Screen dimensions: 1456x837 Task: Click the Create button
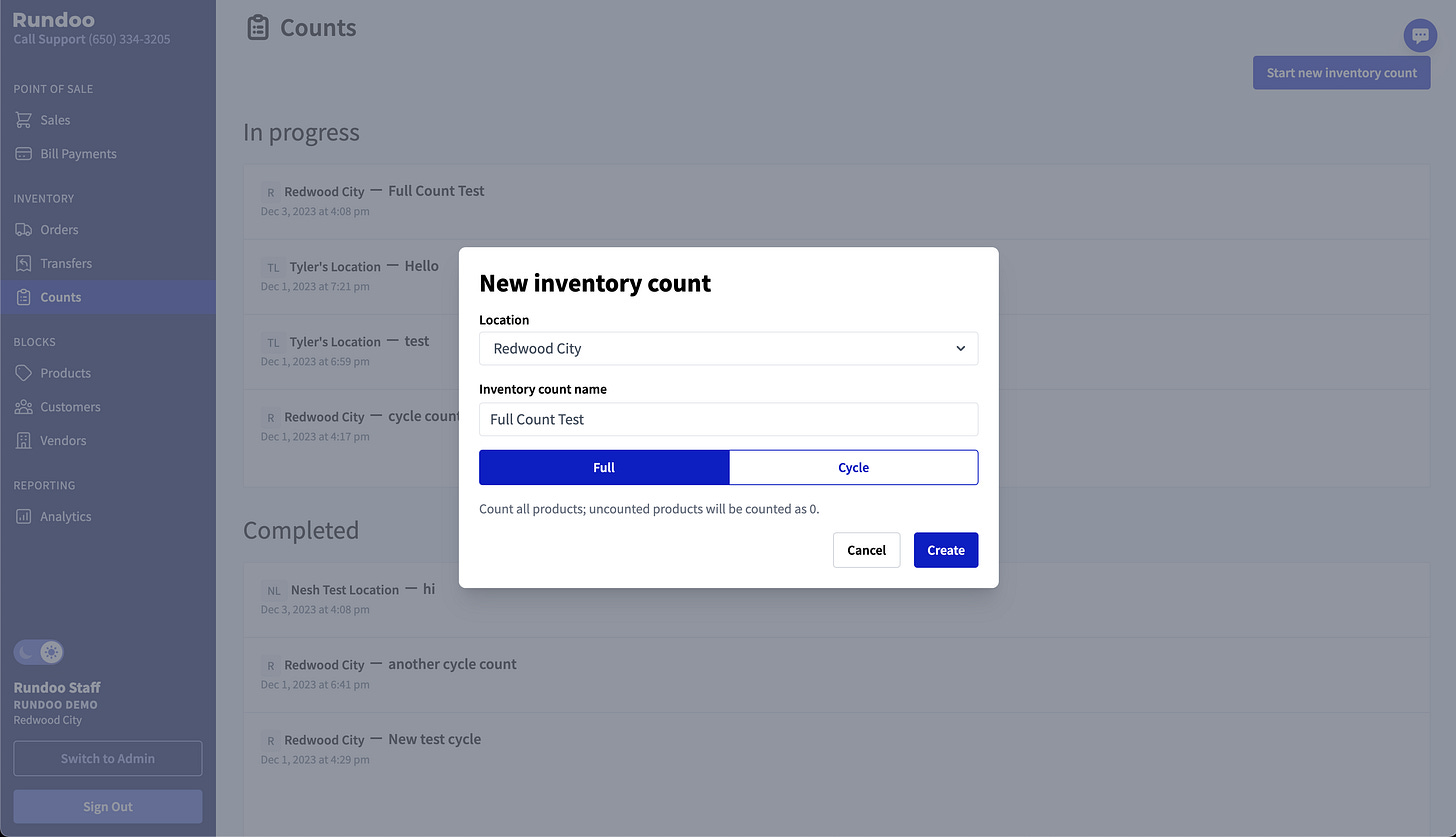tap(946, 550)
